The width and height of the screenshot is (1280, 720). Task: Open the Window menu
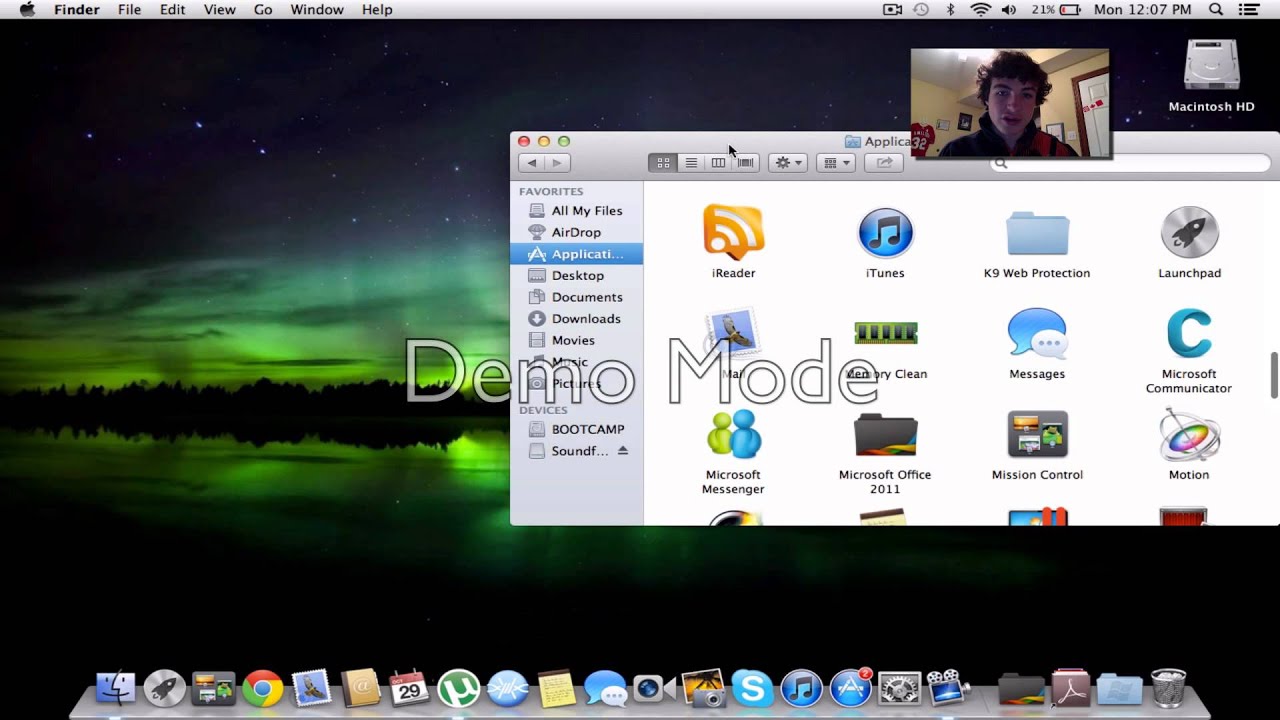(317, 9)
